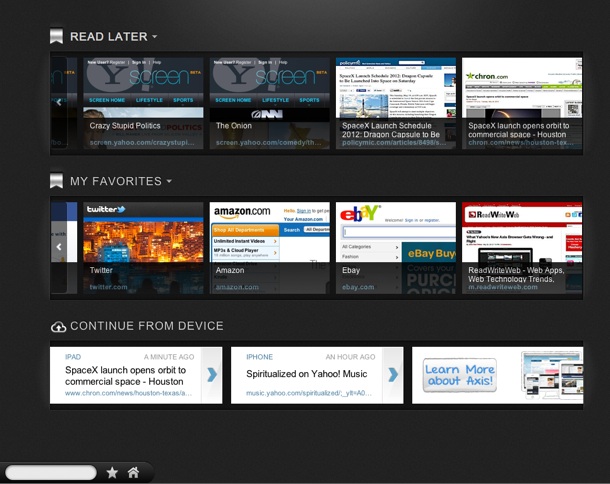Show previous My Favorites items with left arrow
This screenshot has width=610, height=484.
(x=59, y=247)
